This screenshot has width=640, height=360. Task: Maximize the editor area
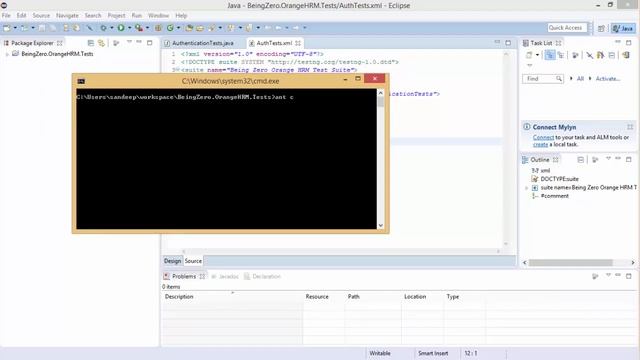(508, 42)
